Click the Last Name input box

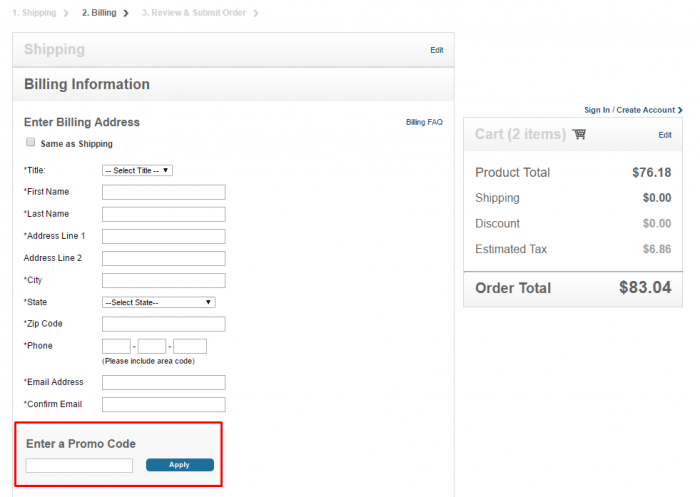[164, 214]
